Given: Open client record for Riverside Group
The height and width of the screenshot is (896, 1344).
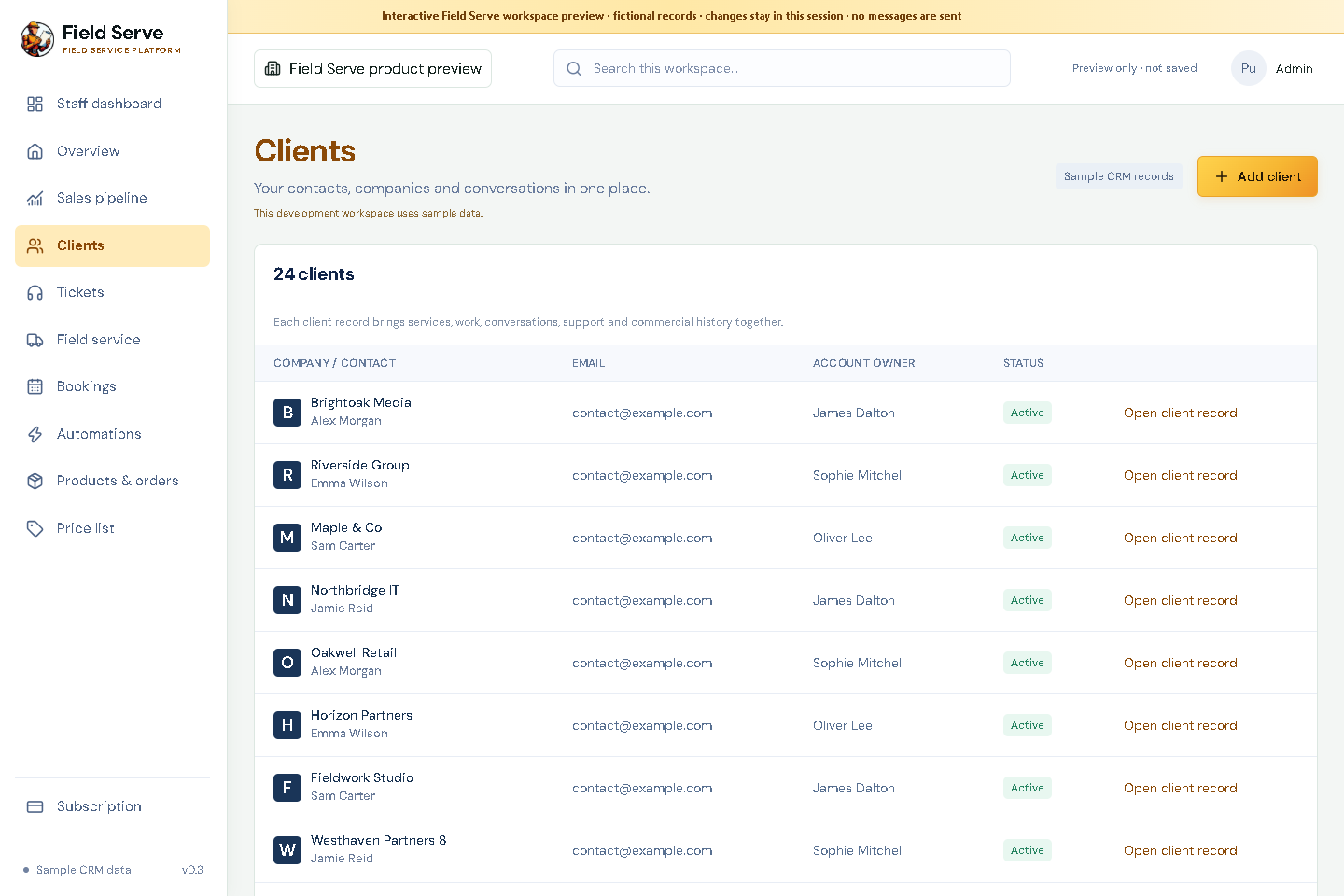Looking at the screenshot, I should point(1180,475).
